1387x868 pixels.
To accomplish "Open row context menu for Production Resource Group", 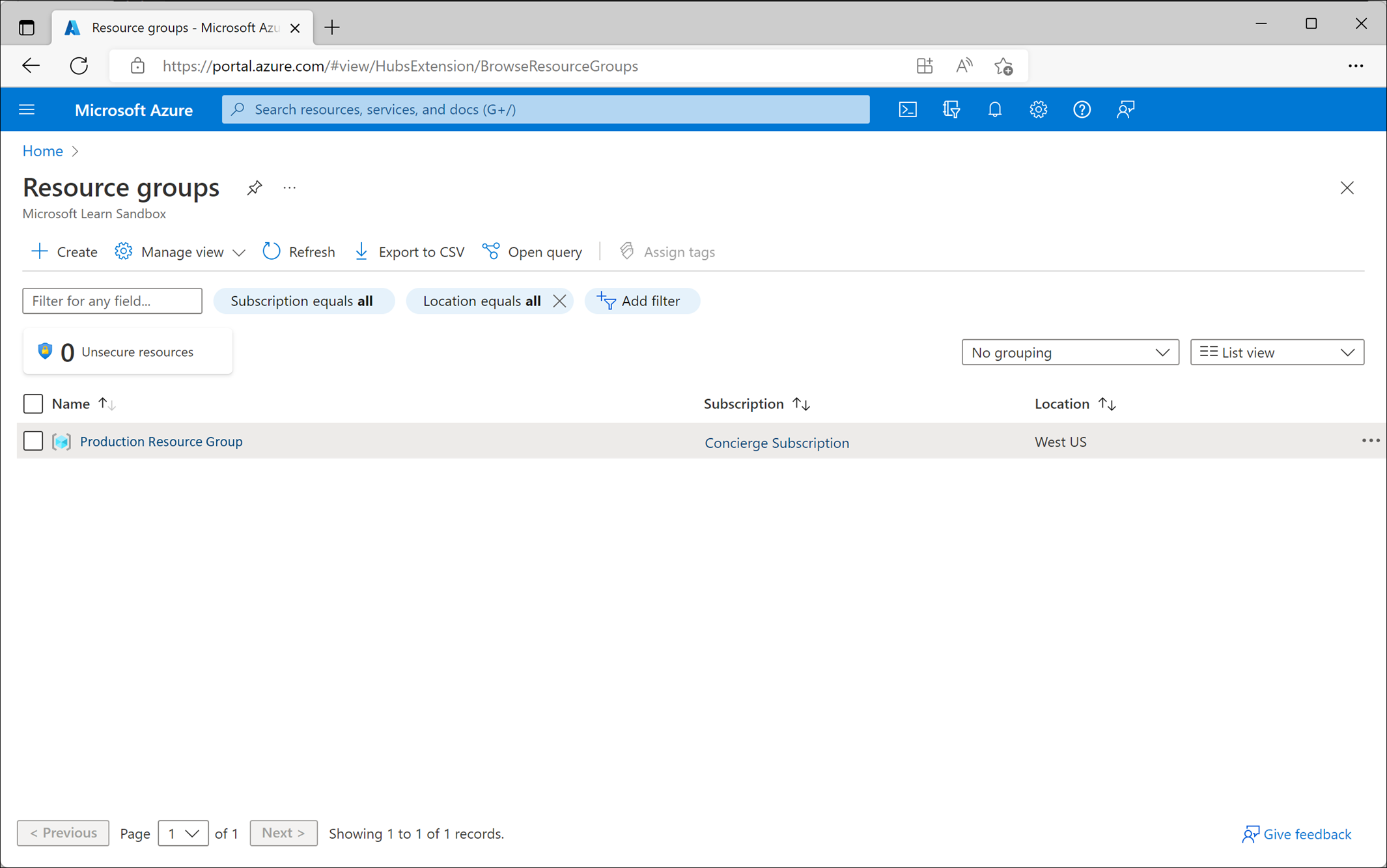I will (1371, 441).
